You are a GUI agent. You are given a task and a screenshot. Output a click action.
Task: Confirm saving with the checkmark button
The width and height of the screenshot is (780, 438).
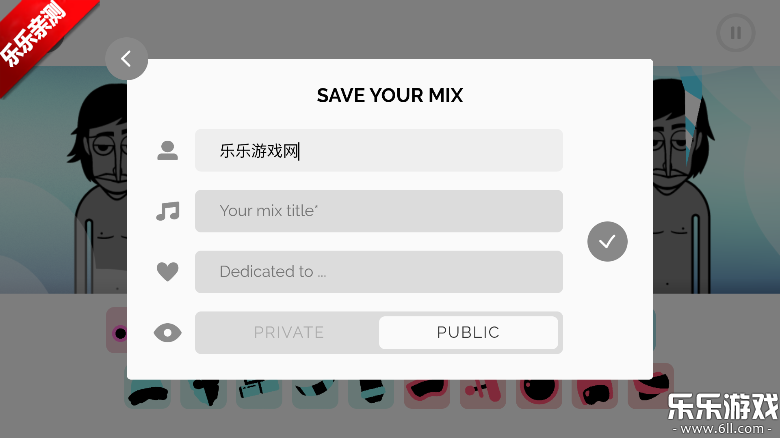click(x=607, y=241)
